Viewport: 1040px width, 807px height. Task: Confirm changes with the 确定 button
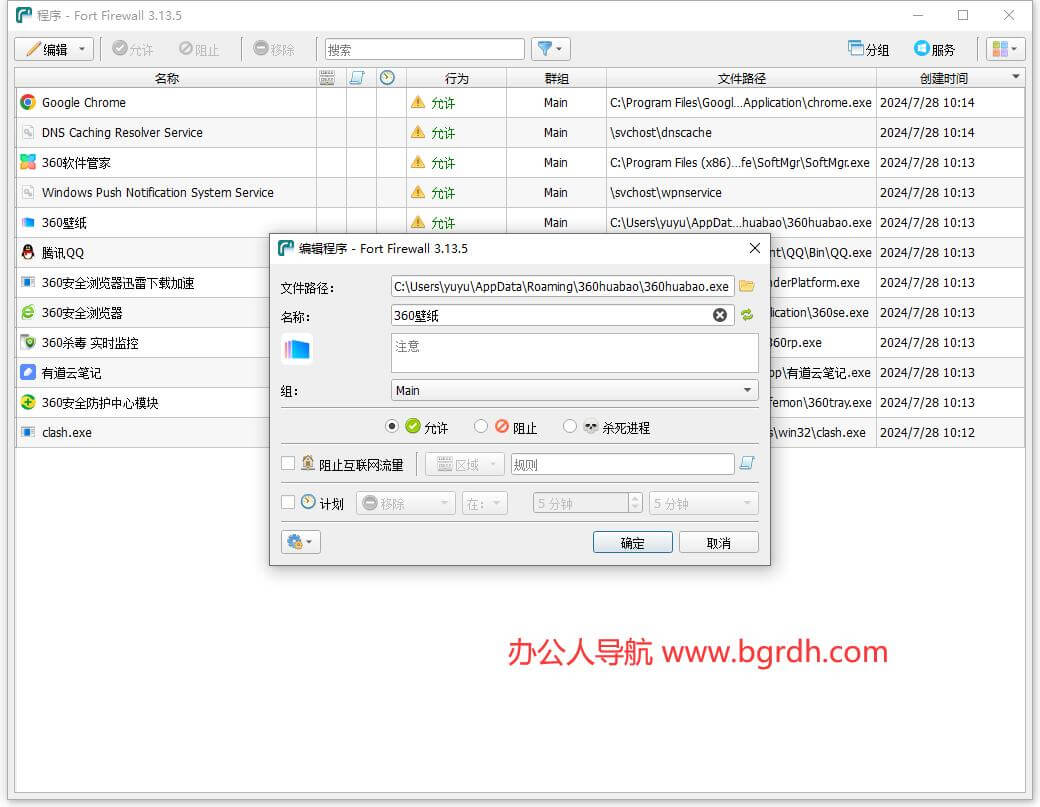632,543
